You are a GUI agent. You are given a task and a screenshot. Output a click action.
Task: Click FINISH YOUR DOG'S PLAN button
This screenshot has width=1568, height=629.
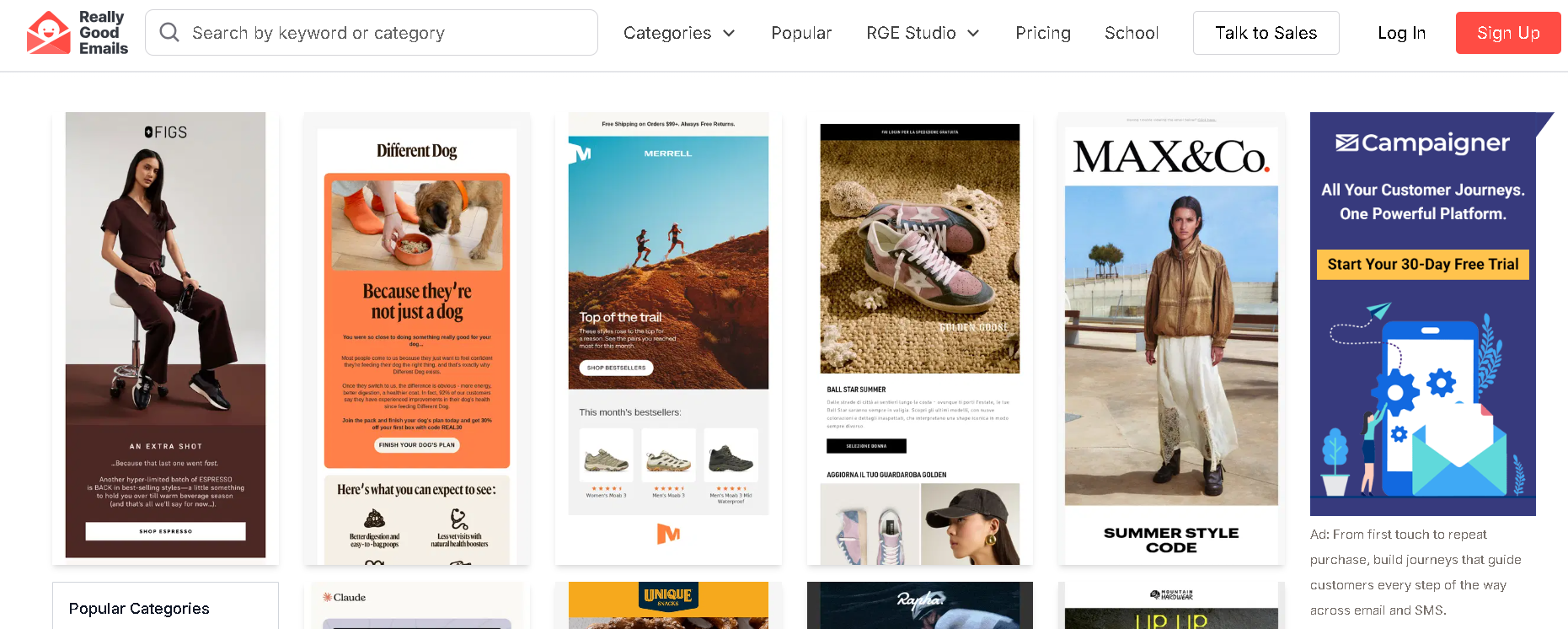coord(416,444)
